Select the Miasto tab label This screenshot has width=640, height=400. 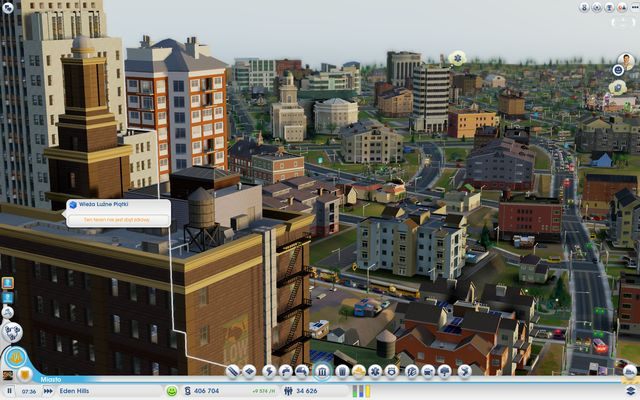pos(51,380)
